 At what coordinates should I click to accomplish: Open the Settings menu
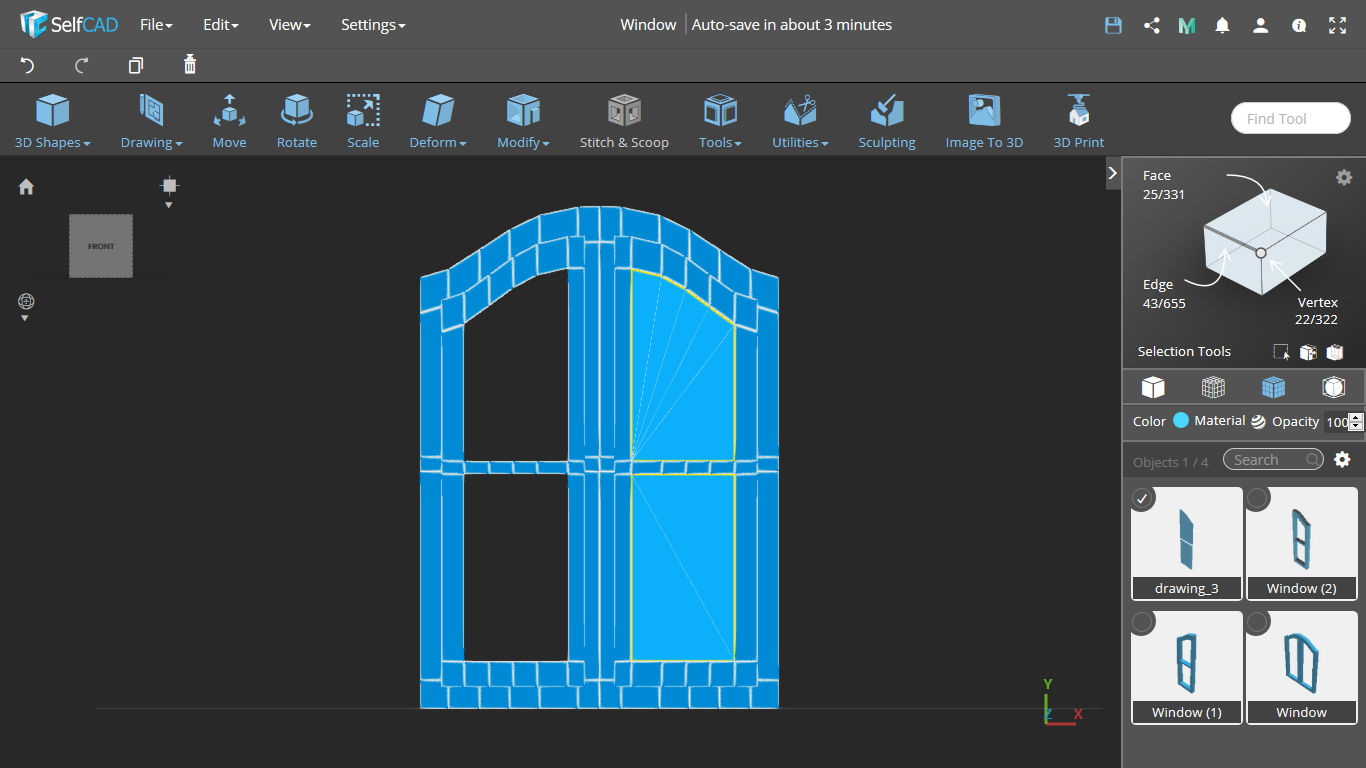tap(373, 25)
